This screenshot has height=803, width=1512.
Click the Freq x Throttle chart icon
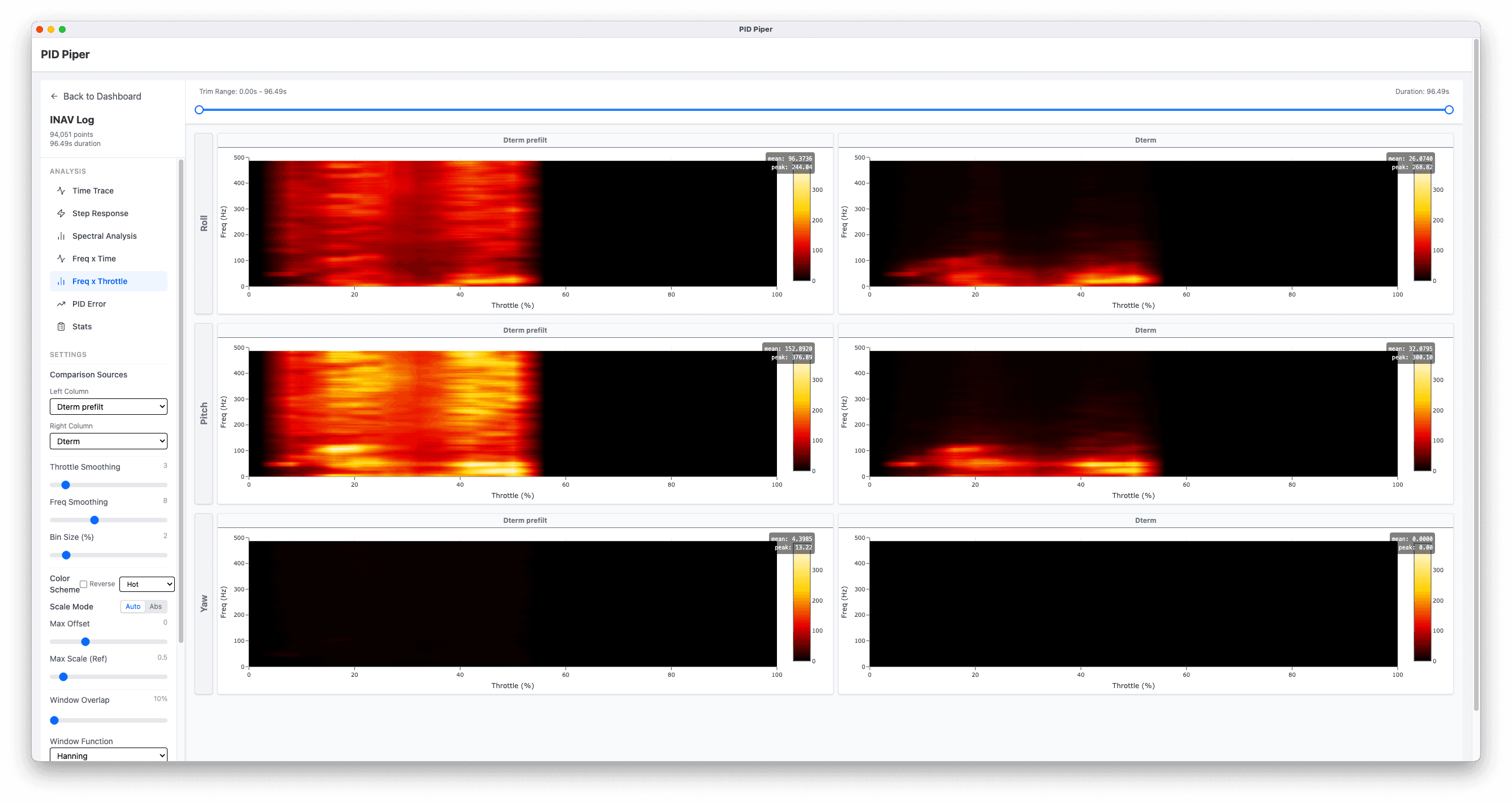pyautogui.click(x=61, y=281)
